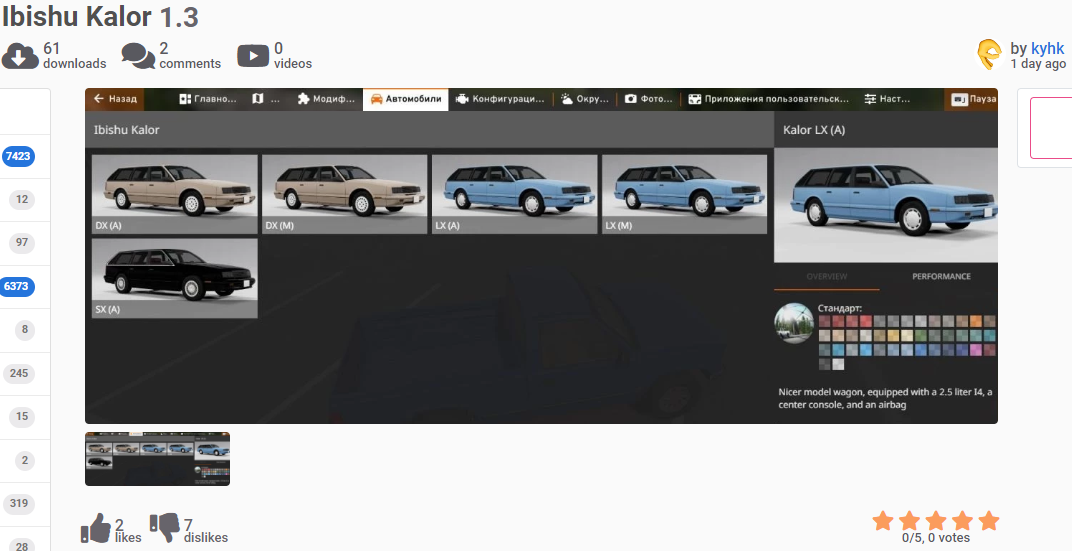Pick the pink paint swatch

tap(976, 350)
